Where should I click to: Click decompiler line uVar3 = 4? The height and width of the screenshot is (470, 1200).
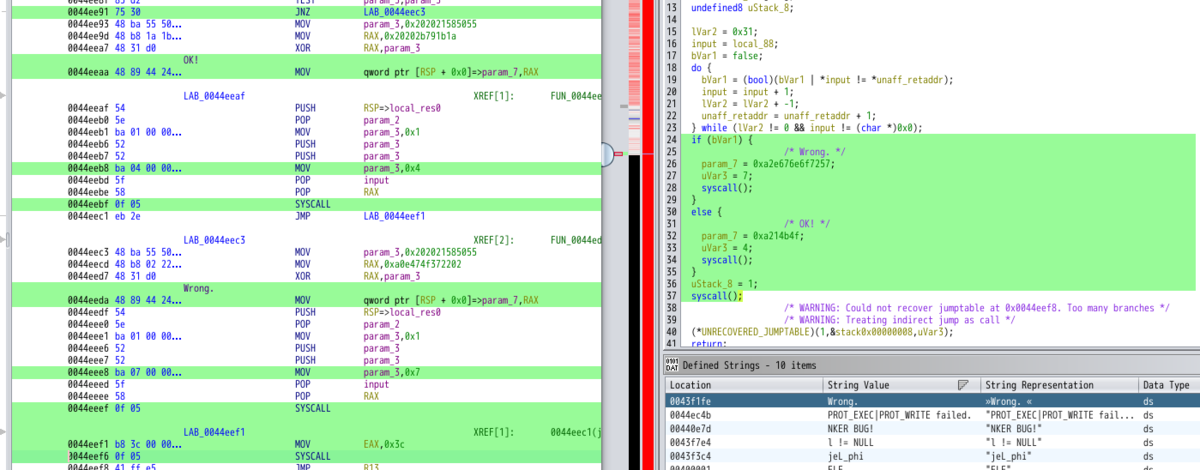point(727,248)
